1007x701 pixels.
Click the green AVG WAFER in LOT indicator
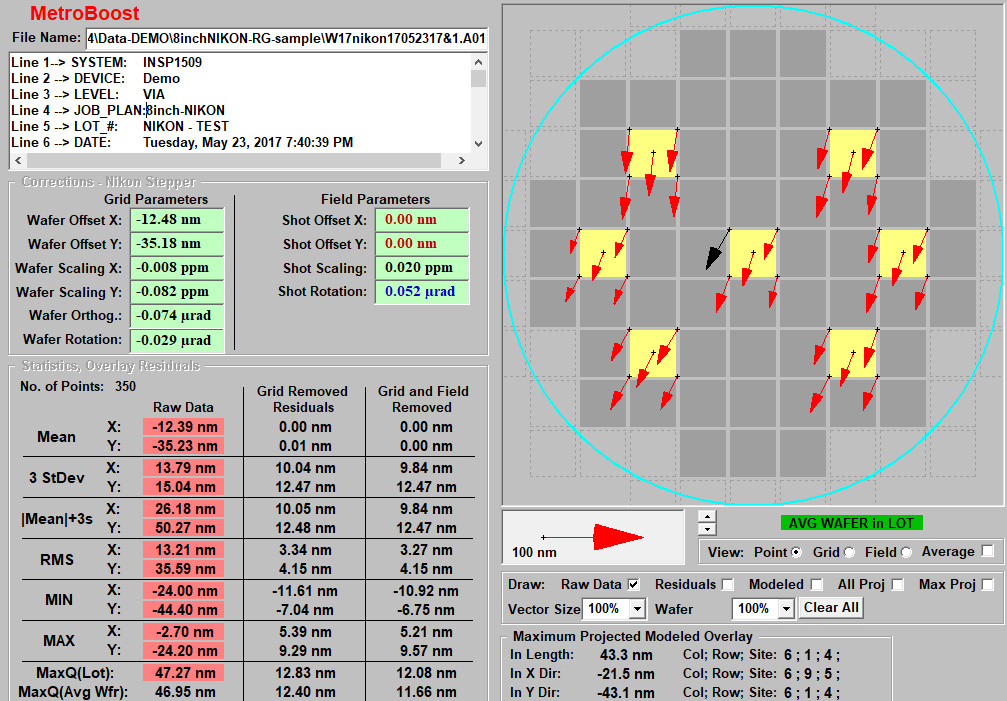coord(851,523)
